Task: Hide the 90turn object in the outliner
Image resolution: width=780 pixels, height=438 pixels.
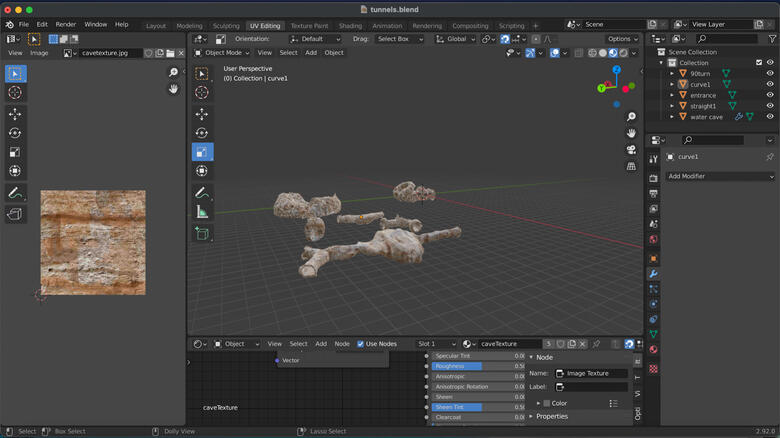Action: click(x=770, y=73)
